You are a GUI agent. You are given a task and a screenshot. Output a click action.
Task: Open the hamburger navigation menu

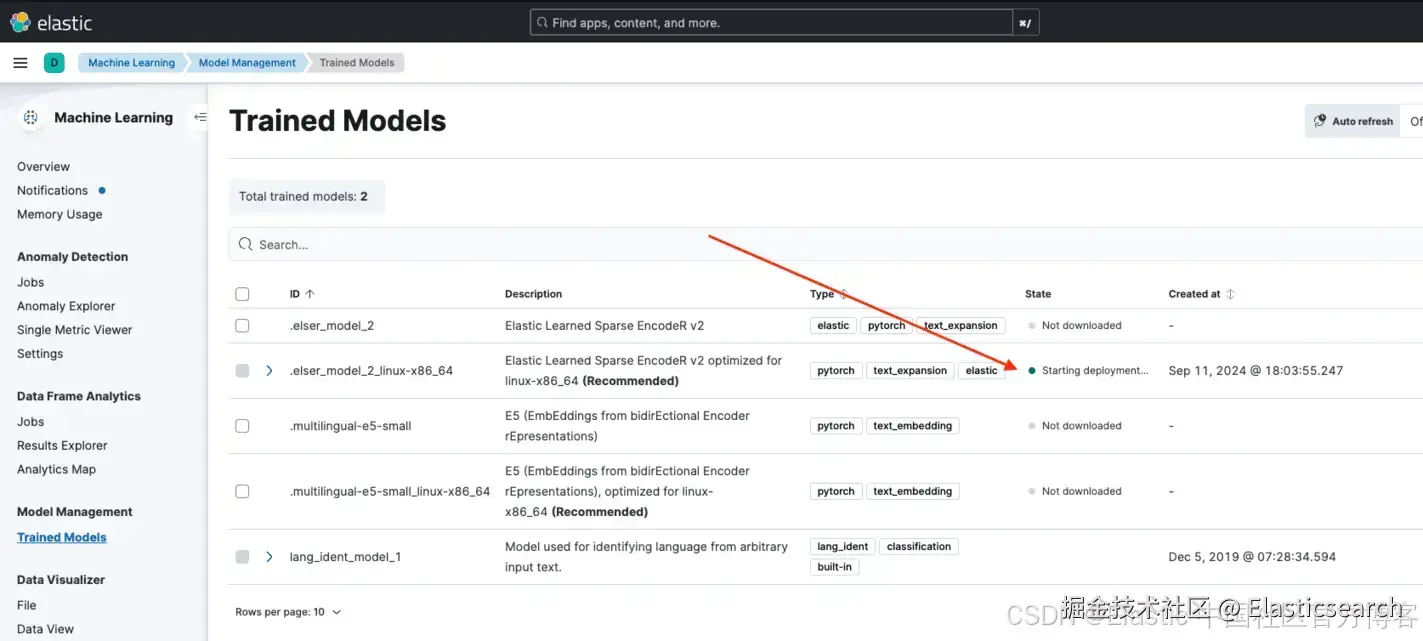[x=20, y=63]
